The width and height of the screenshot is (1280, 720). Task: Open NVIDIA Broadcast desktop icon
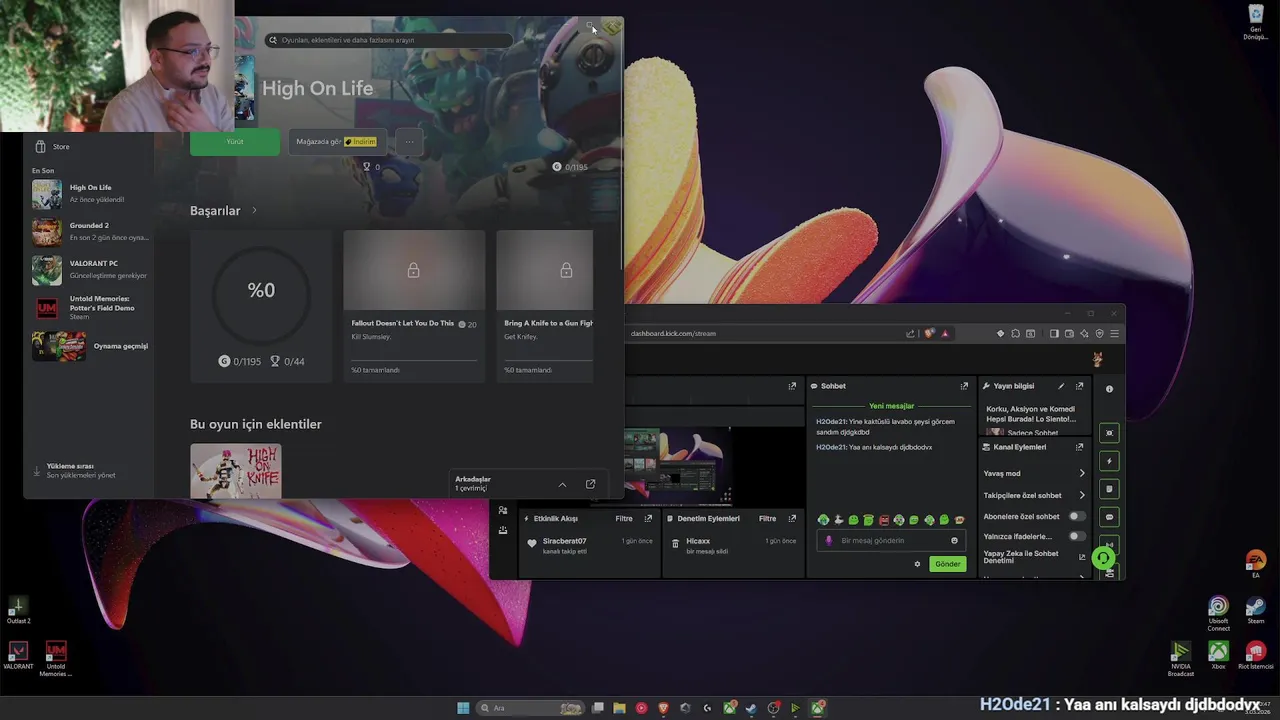point(1181,658)
